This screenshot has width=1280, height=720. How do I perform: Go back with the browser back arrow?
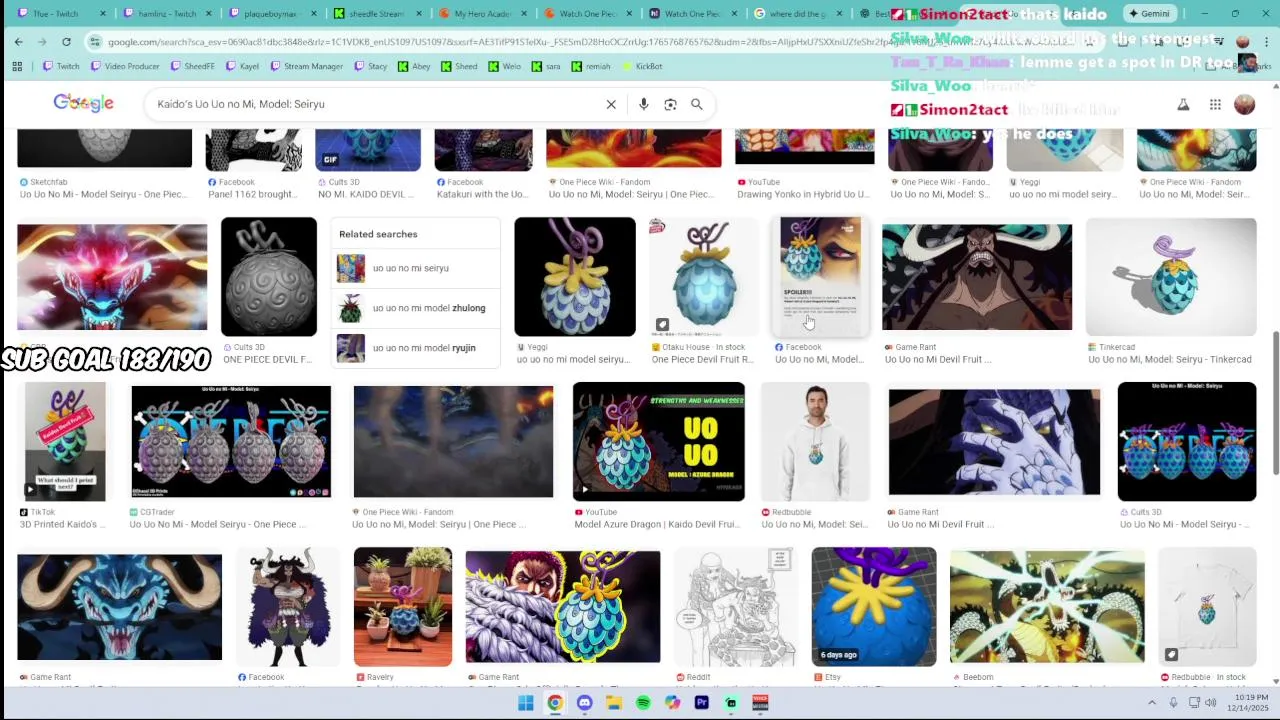click(18, 42)
